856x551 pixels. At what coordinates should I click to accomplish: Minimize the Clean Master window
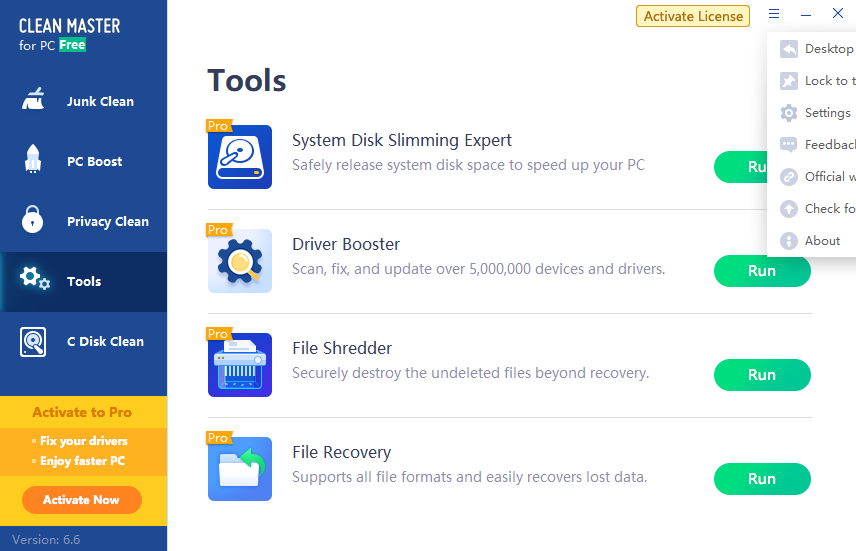pyautogui.click(x=806, y=15)
